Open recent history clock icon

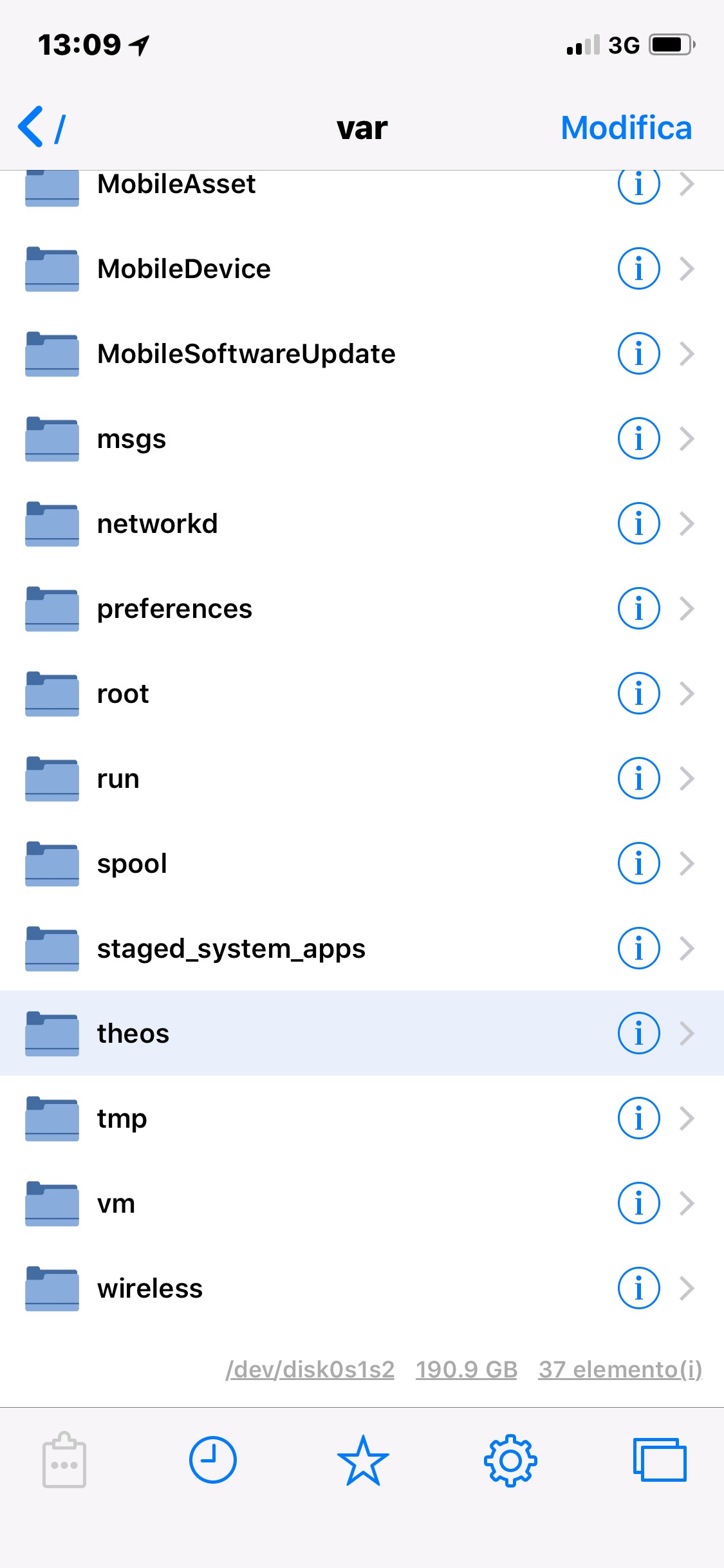(x=212, y=1460)
